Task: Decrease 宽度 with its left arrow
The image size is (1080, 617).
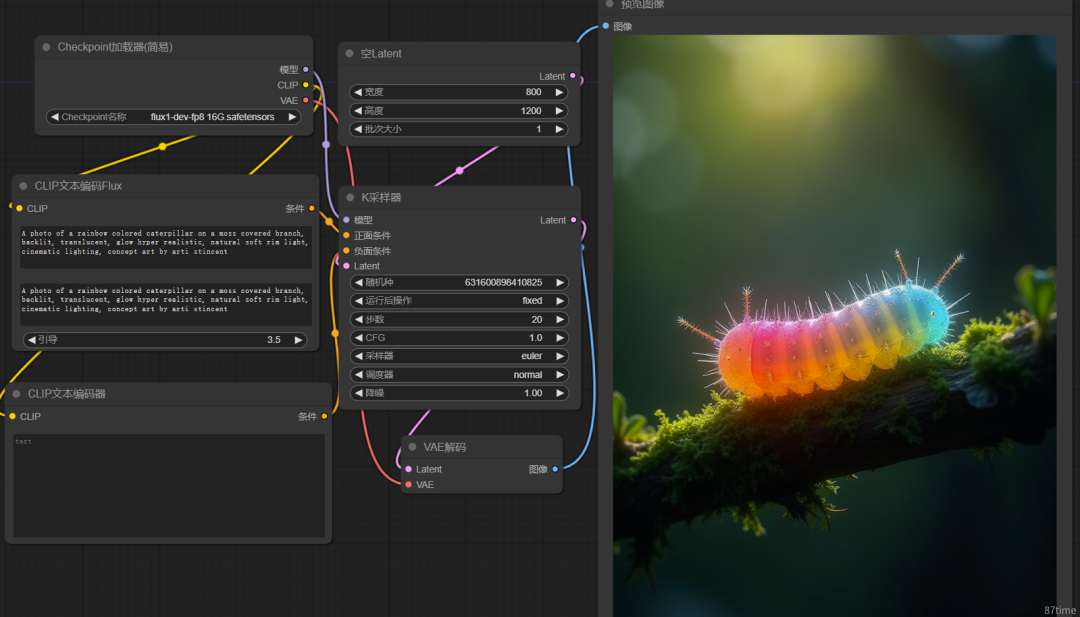Action: 358,92
